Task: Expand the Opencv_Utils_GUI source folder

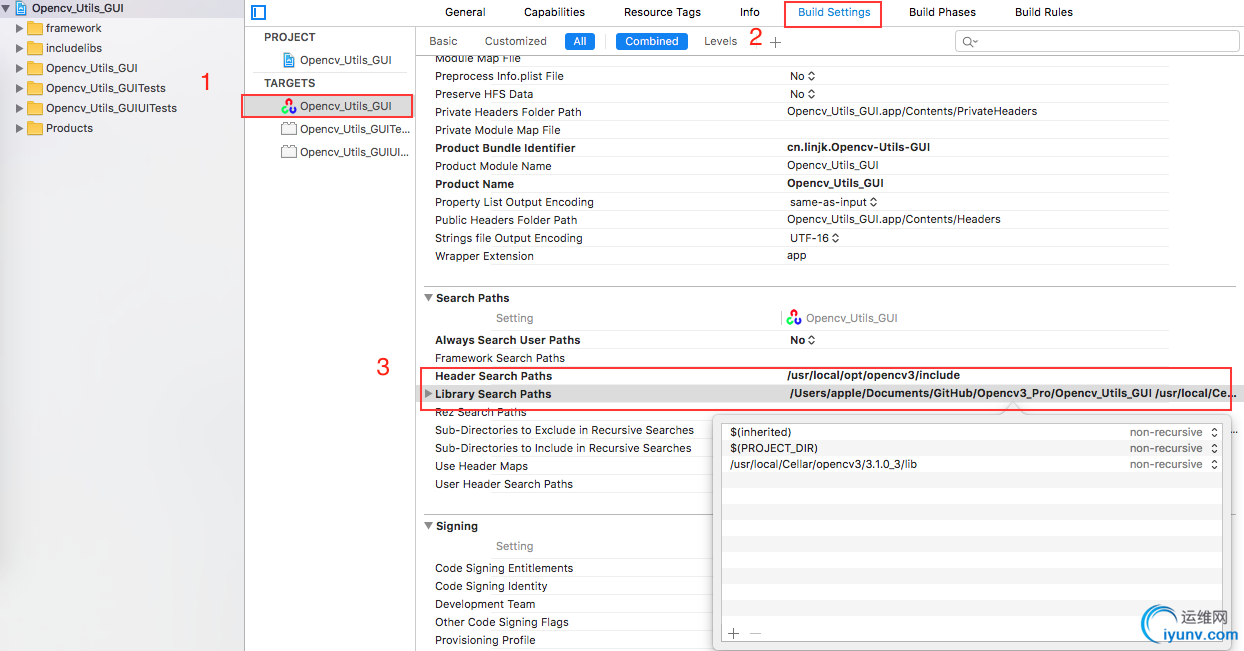Action: (19, 68)
